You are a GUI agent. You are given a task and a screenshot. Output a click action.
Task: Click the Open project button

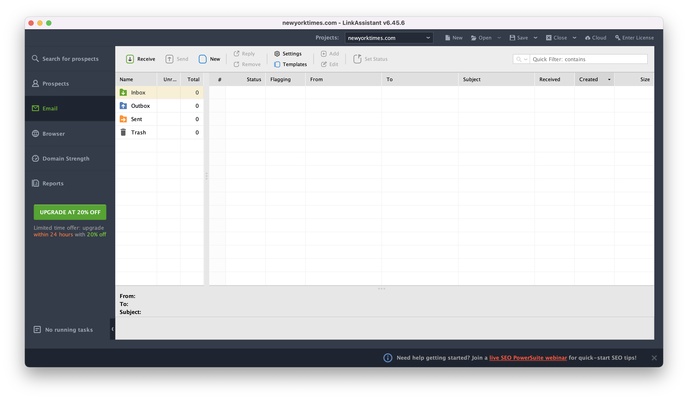(481, 38)
